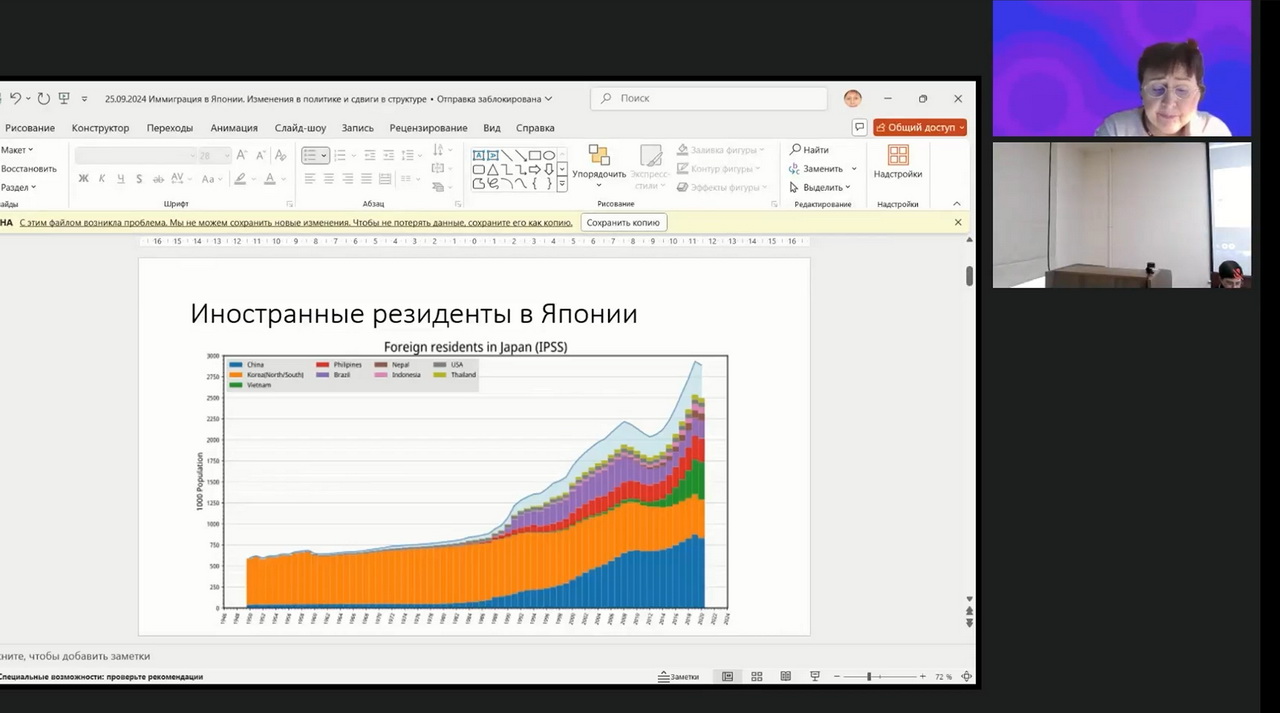Open the comments pane icon
The width and height of the screenshot is (1280, 713).
[859, 127]
